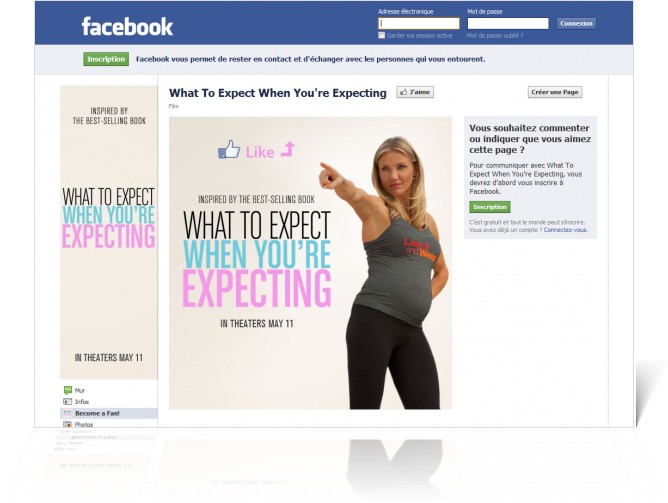Click the thumbs-up icon on J'aime button

[x=403, y=92]
